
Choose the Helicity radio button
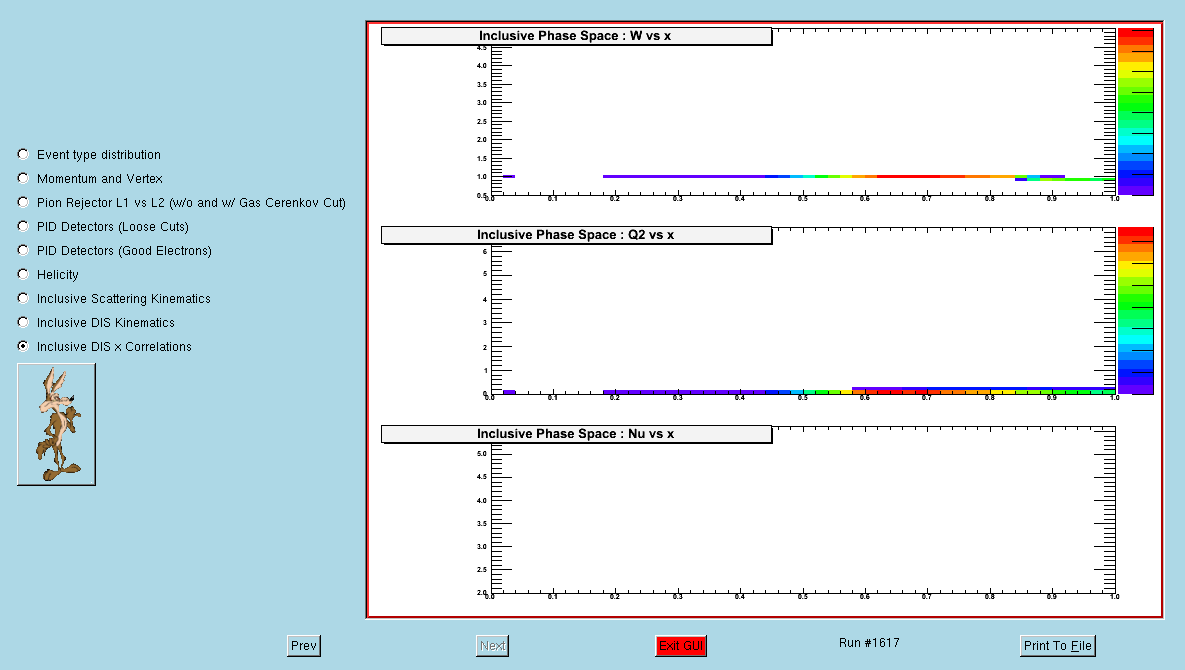pyautogui.click(x=48, y=275)
